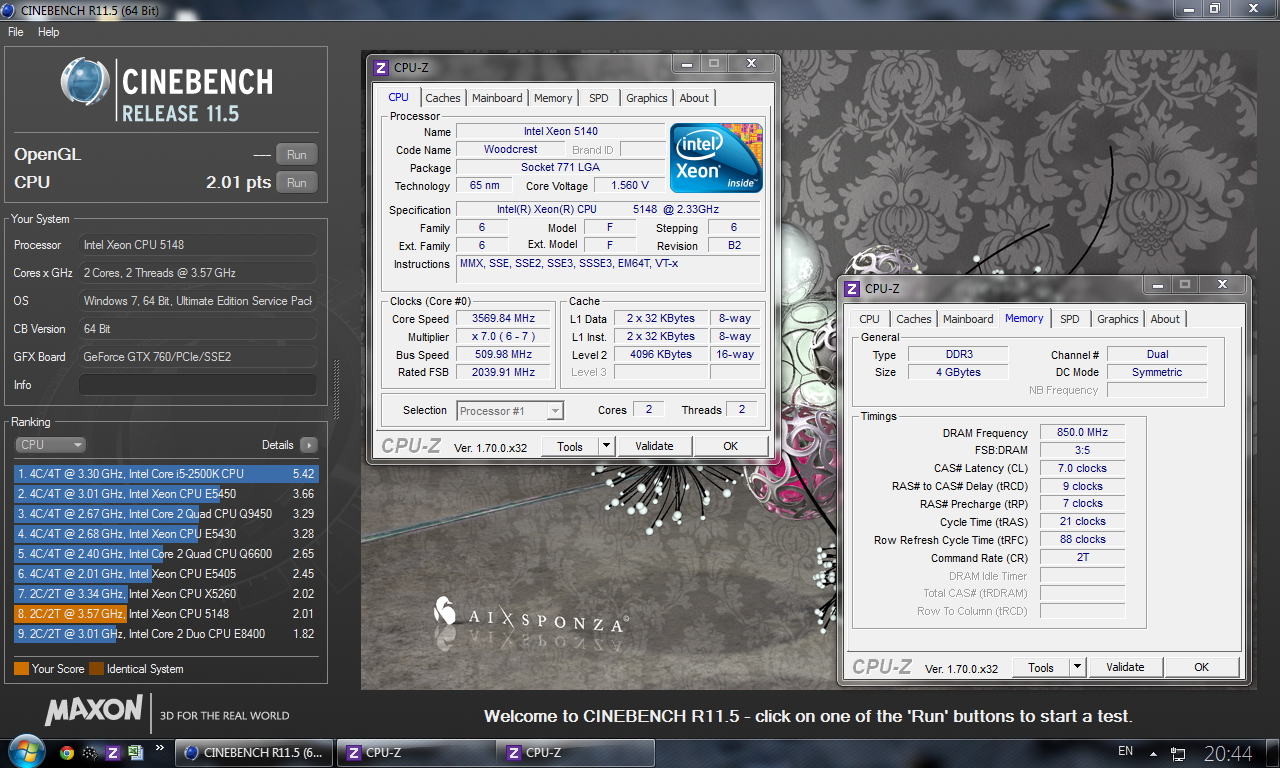Run the OpenGL benchmark

pos(297,155)
